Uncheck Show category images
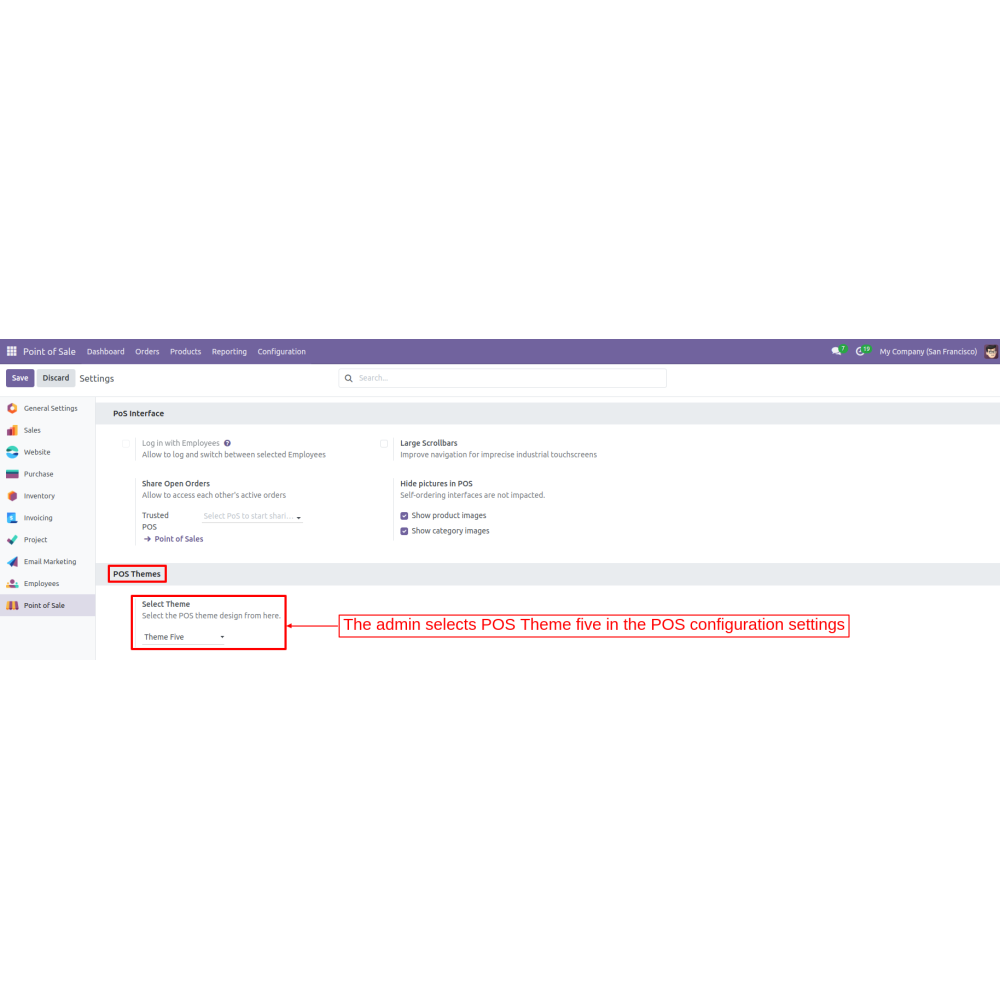The width and height of the screenshot is (1000, 1000). click(x=404, y=531)
